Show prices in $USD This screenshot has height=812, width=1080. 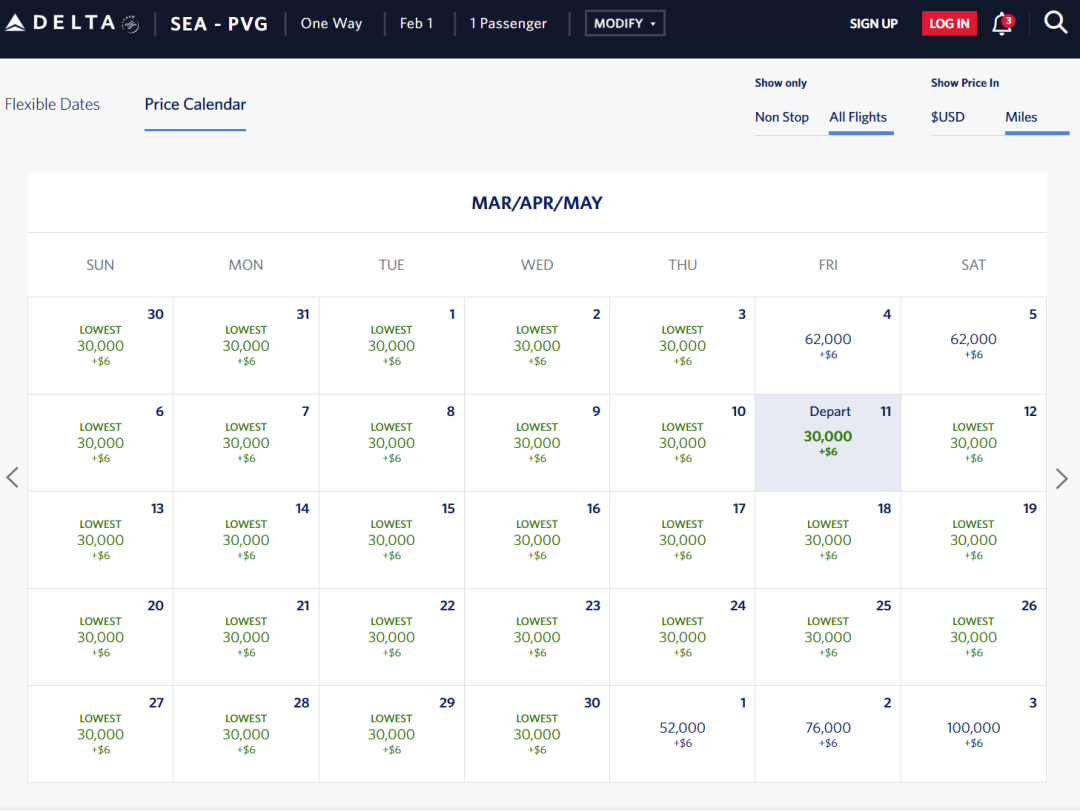pos(948,117)
